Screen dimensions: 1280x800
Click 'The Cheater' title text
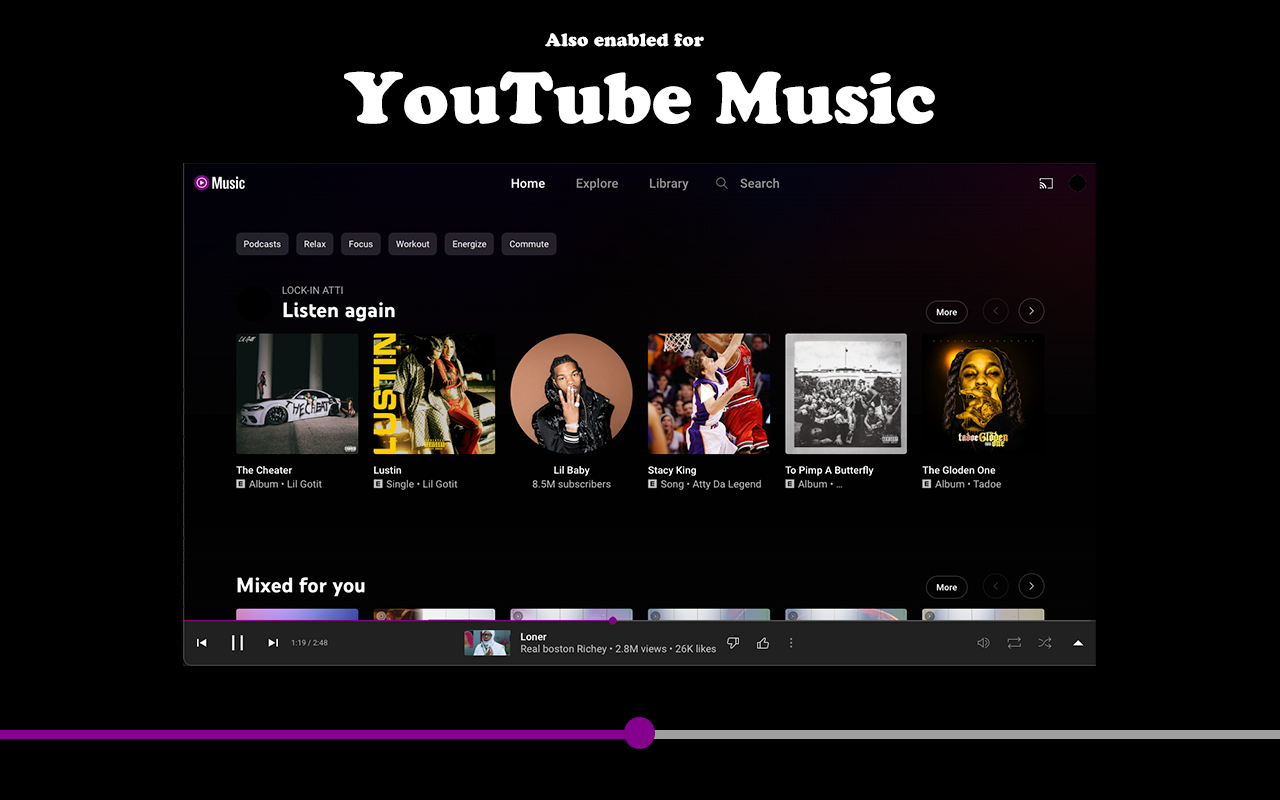(x=264, y=470)
